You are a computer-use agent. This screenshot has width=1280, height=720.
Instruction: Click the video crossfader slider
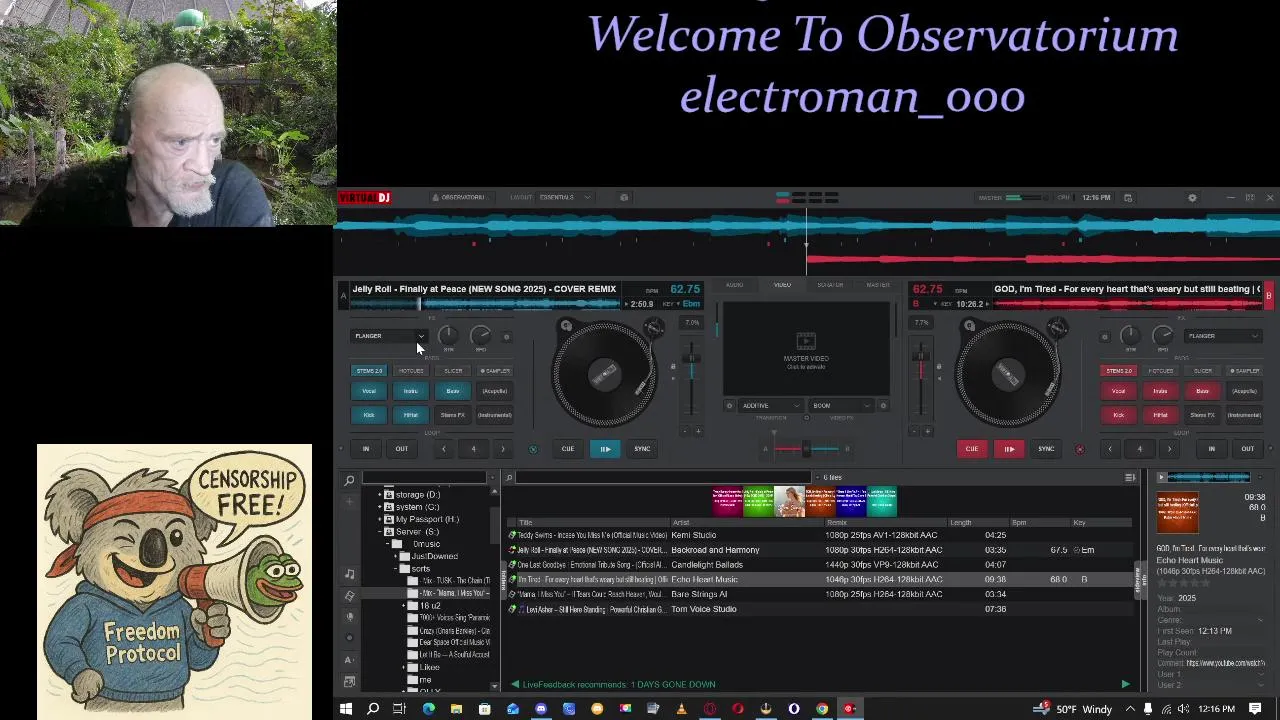(x=806, y=449)
